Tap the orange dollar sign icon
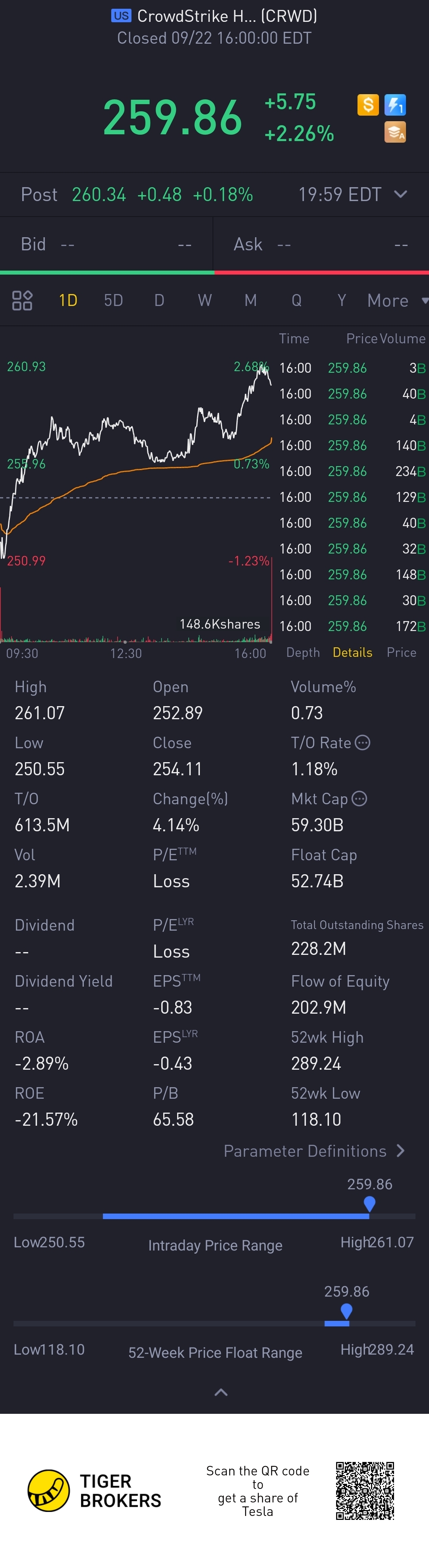Screen dimensions: 429x1568 tap(367, 105)
